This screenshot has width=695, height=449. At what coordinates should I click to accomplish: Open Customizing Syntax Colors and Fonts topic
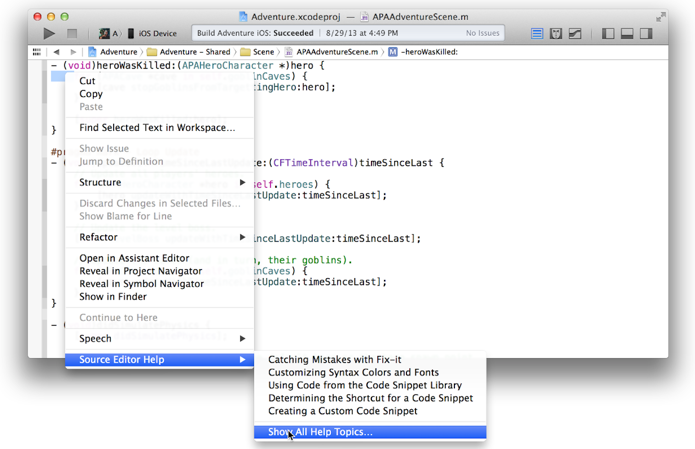(x=370, y=372)
